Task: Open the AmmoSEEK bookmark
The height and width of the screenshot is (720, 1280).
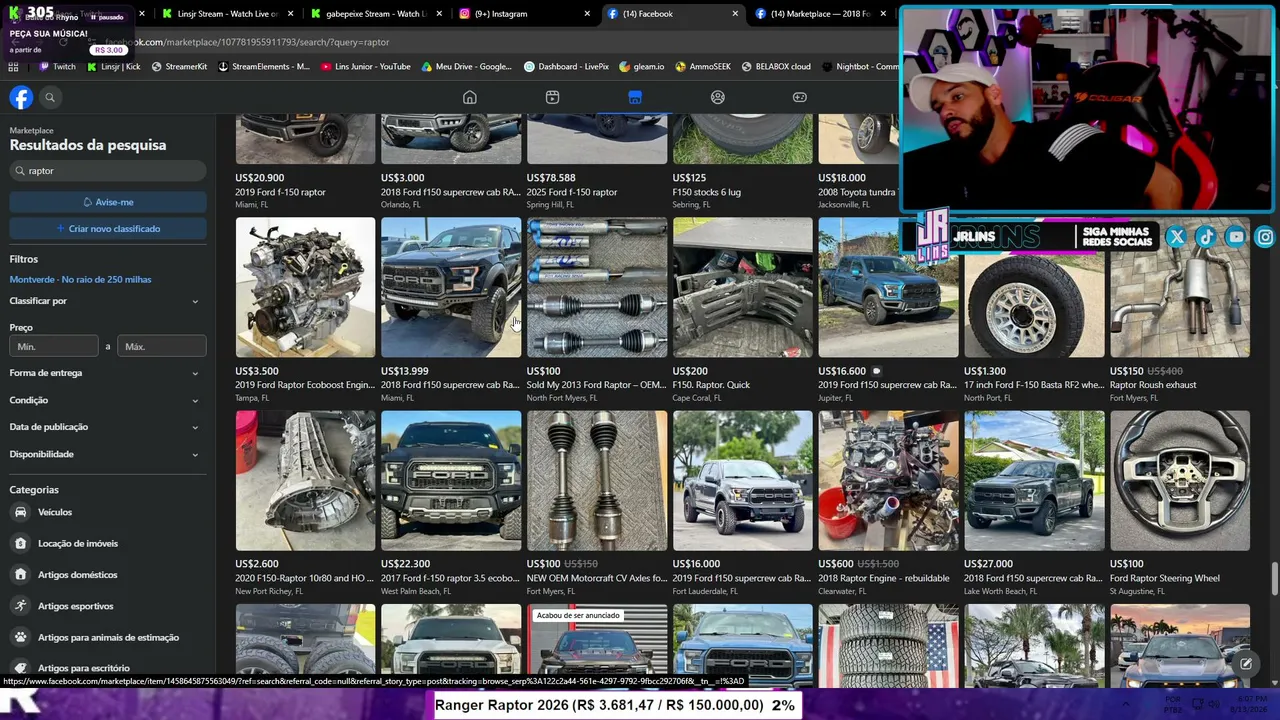Action: click(703, 67)
